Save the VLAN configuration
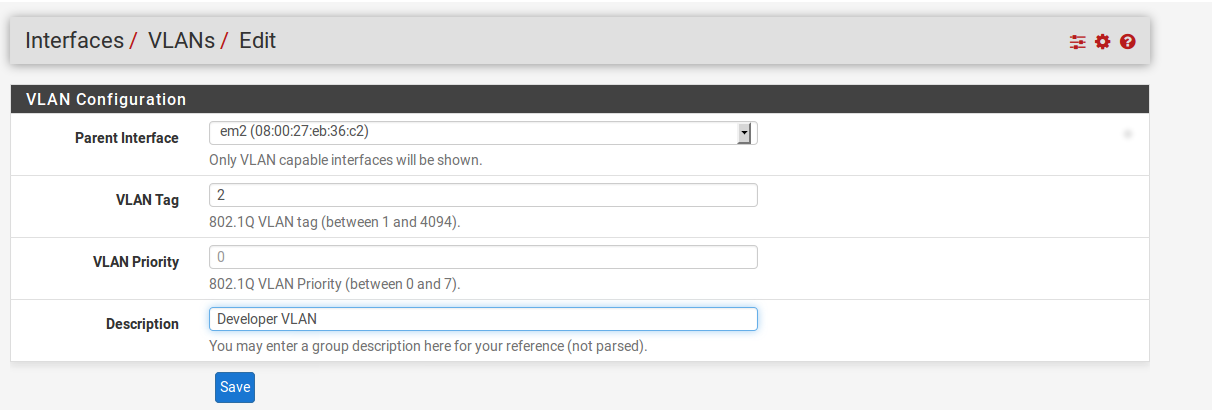Viewport: 1214px width, 413px height. [x=235, y=387]
